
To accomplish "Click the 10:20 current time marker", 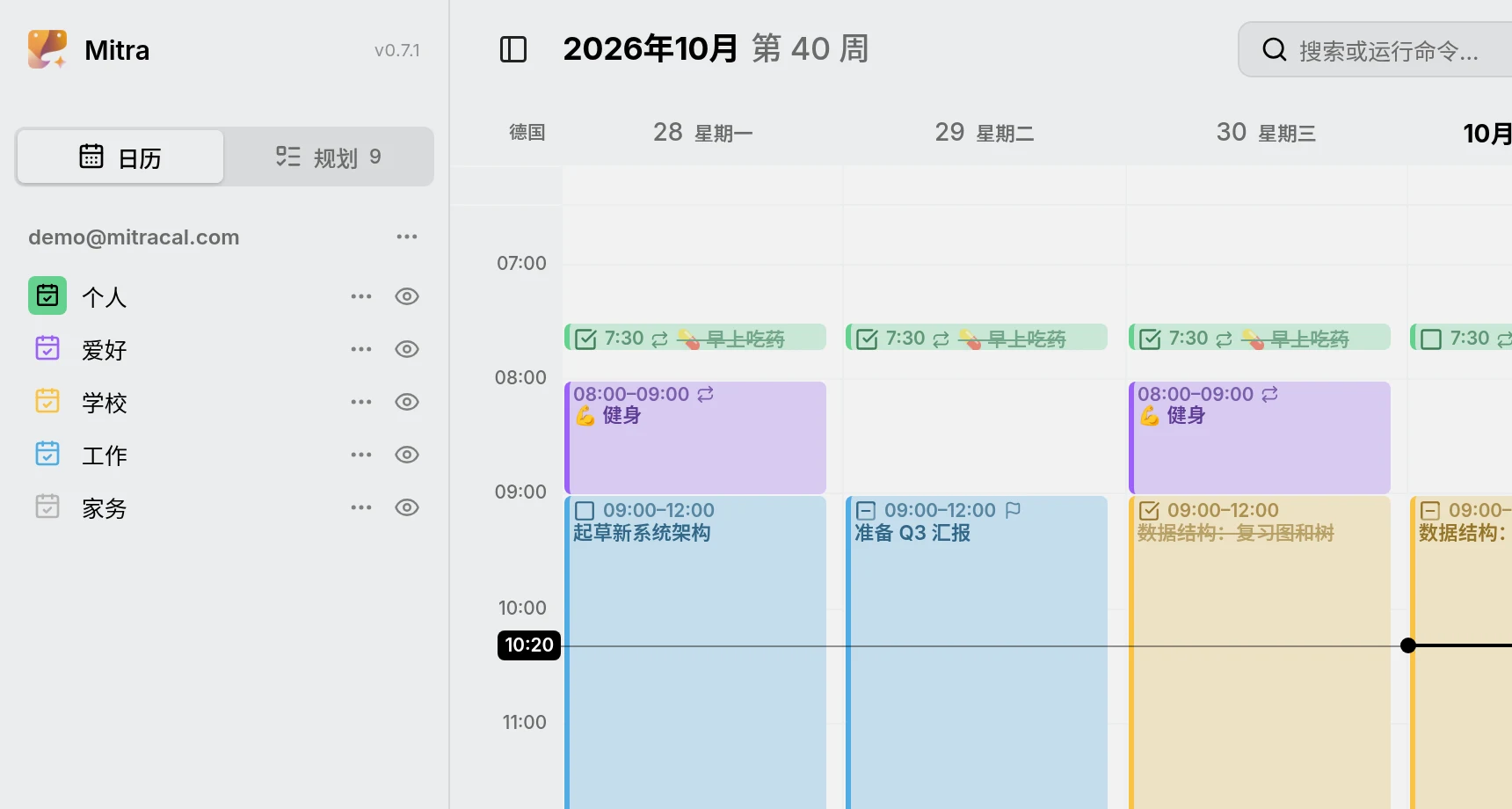I will click(x=529, y=645).
